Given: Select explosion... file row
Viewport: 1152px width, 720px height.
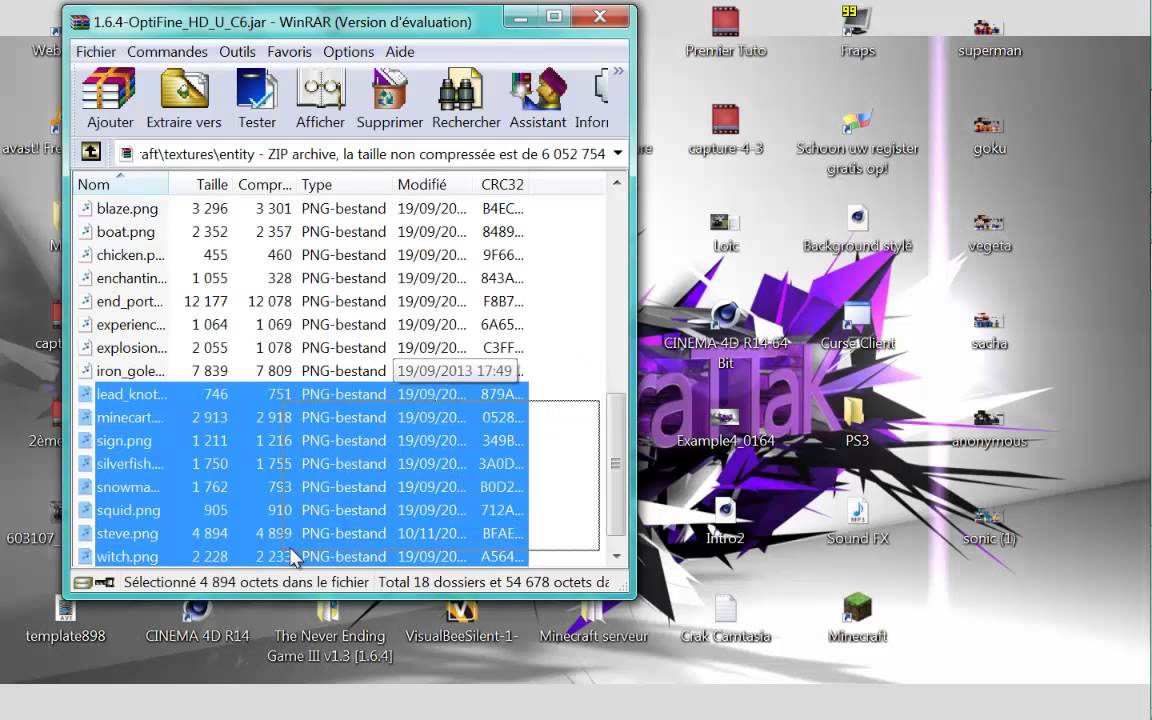Looking at the screenshot, I should (x=301, y=348).
